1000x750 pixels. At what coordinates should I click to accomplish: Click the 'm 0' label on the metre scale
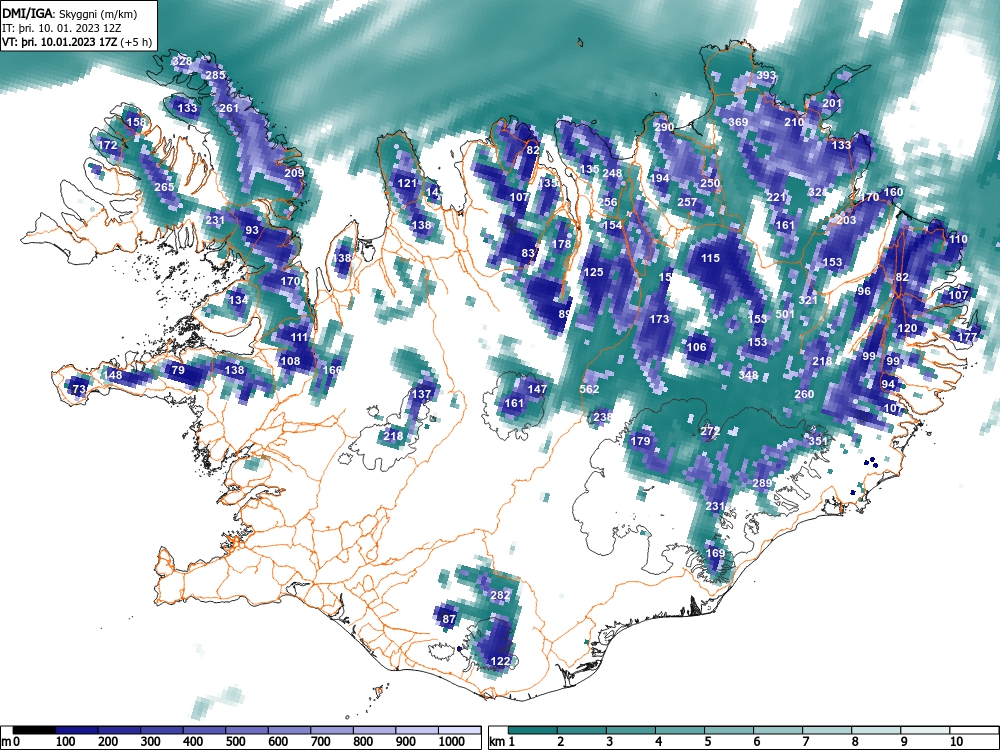coord(11,742)
